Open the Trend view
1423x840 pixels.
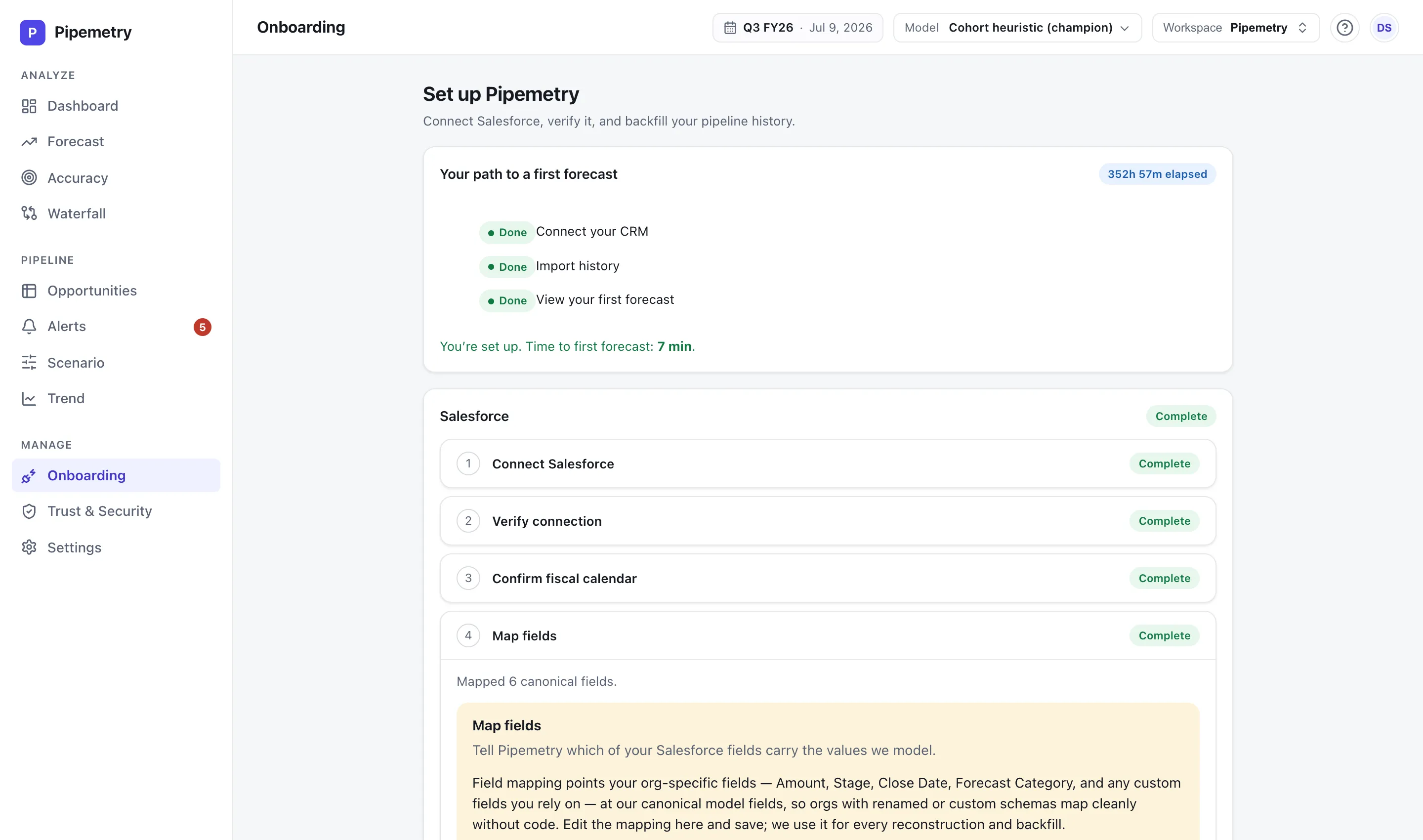pyautogui.click(x=116, y=398)
